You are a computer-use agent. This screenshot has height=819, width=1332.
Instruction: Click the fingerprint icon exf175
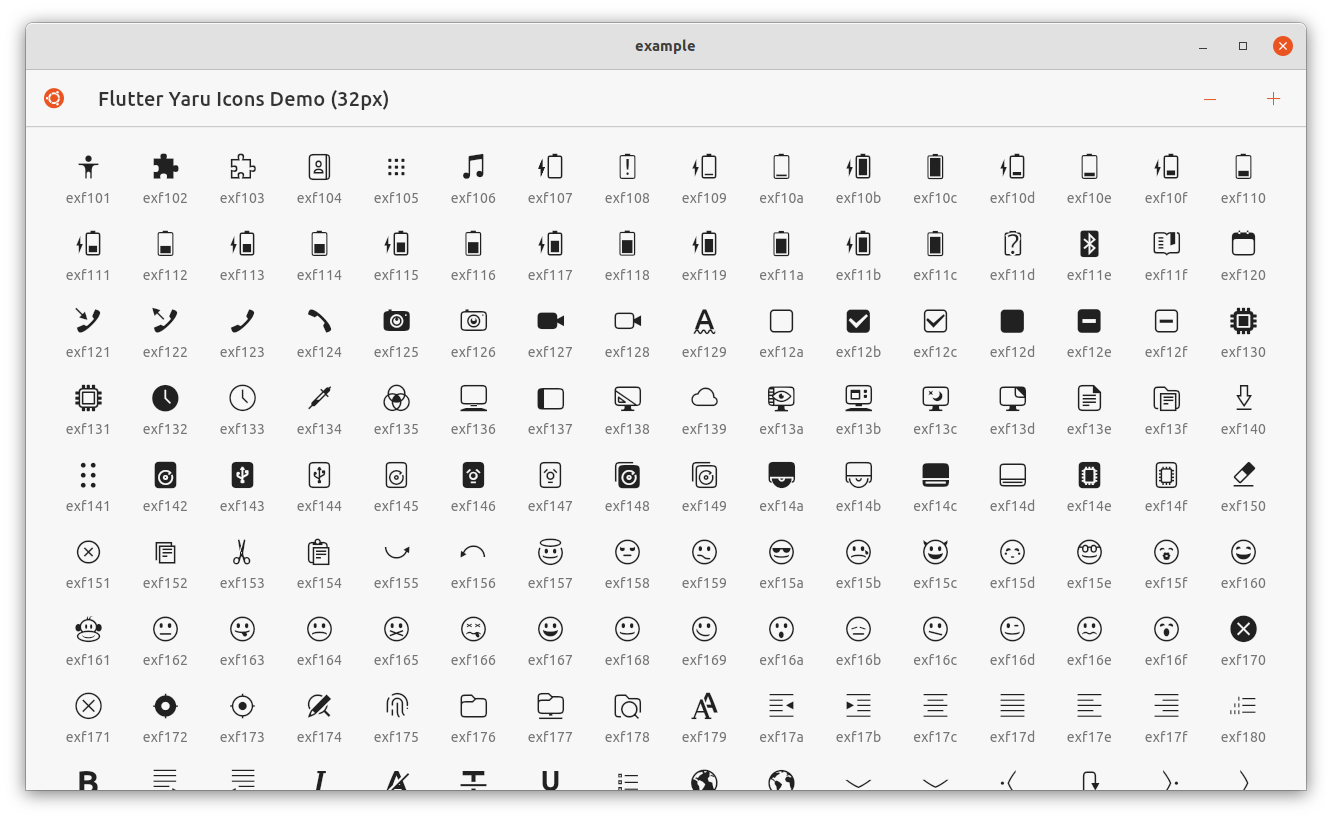point(396,705)
